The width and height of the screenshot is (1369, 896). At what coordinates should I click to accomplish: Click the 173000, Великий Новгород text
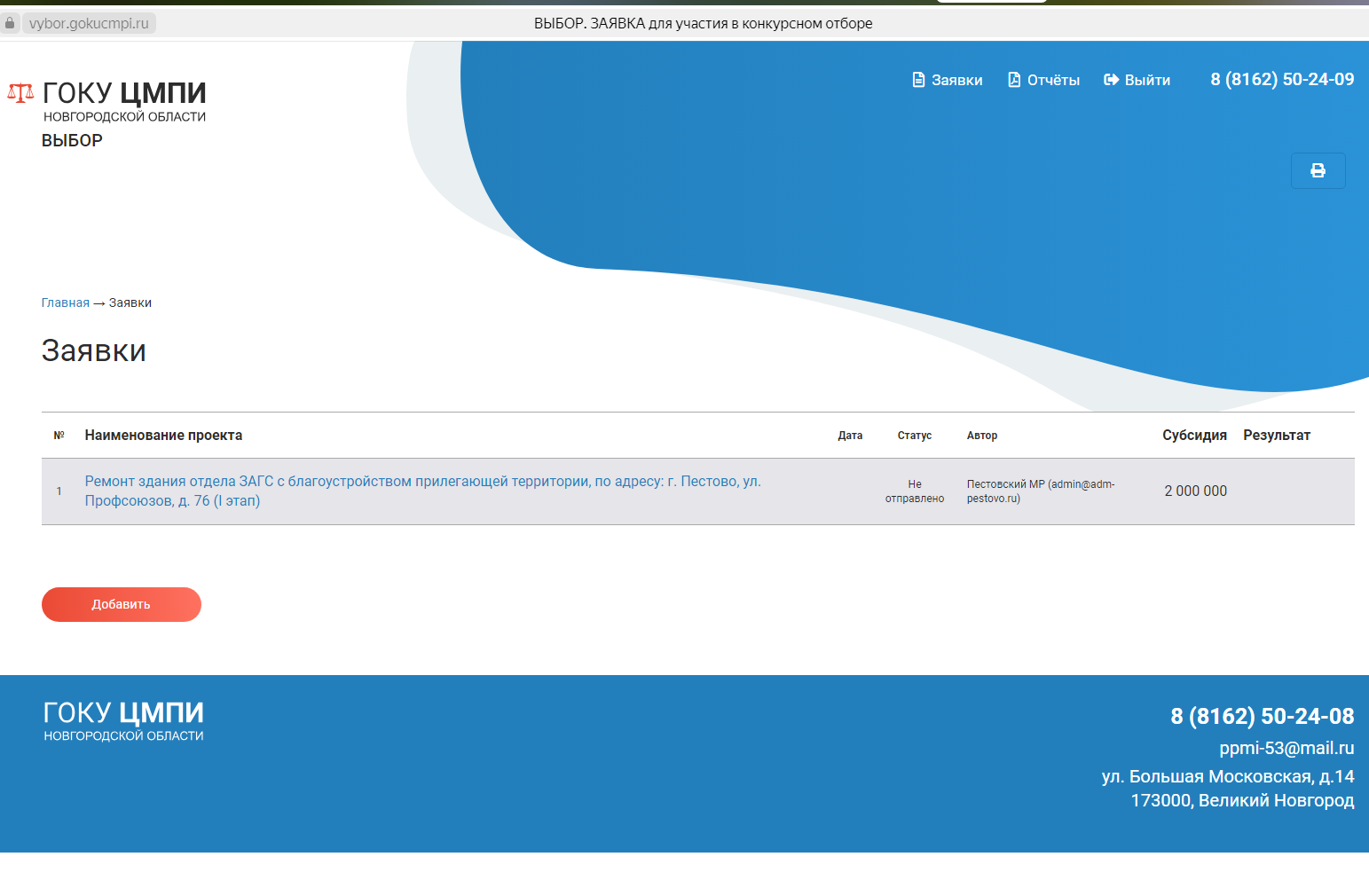click(x=1242, y=800)
